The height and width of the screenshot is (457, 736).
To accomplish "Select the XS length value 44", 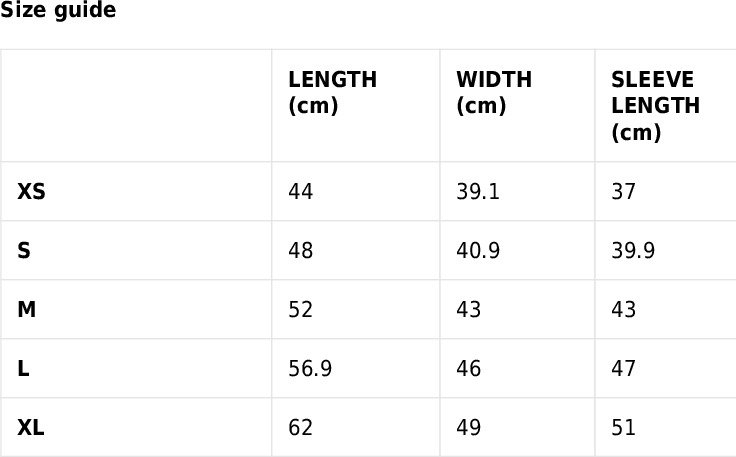I will pyautogui.click(x=300, y=191).
